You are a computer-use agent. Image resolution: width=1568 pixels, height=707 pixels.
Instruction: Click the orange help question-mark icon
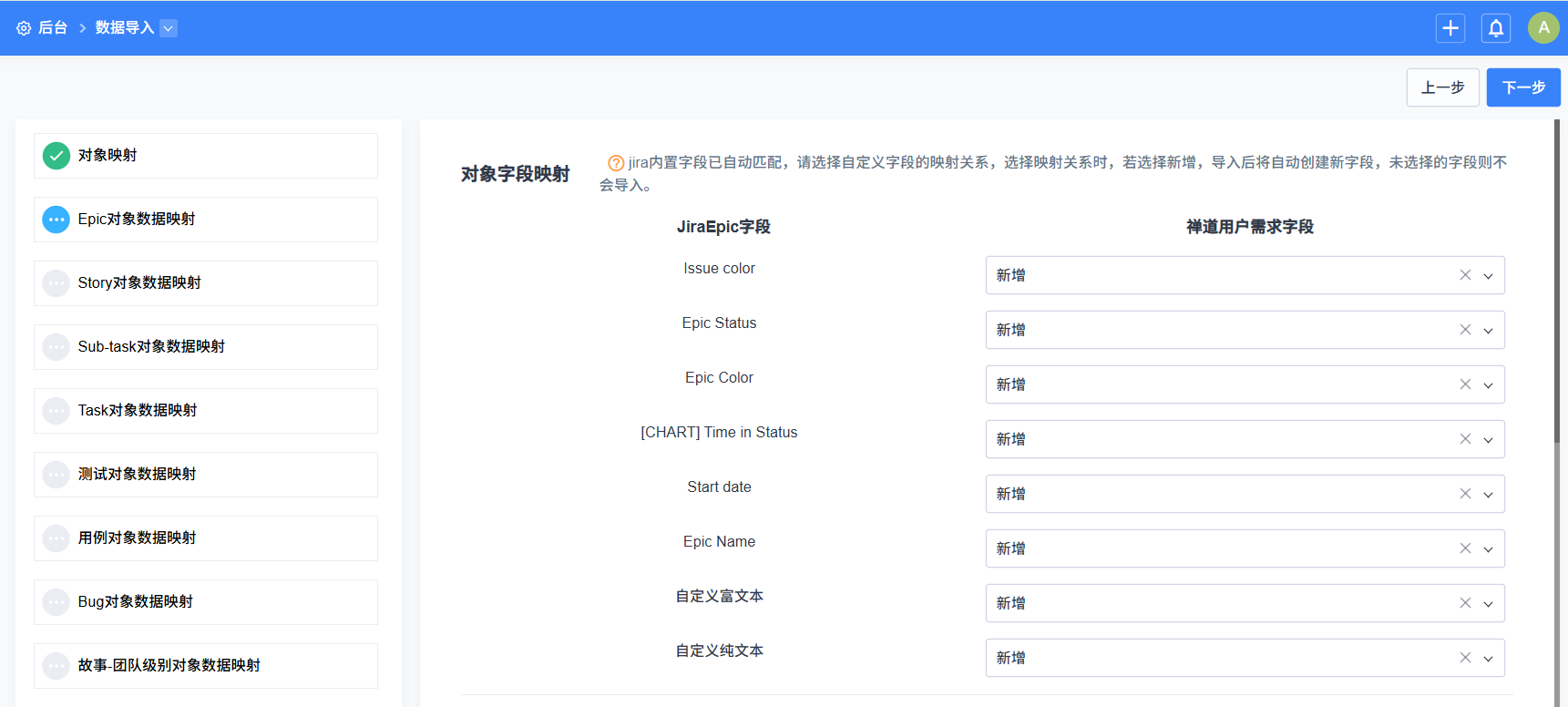click(616, 163)
